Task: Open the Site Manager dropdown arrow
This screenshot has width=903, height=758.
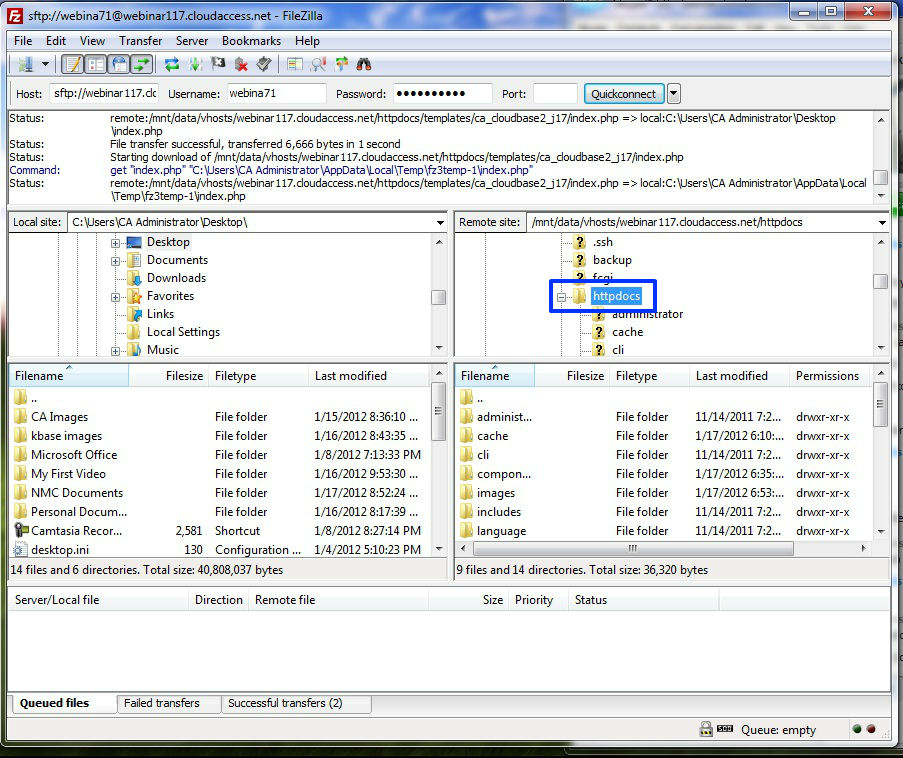Action: pos(45,64)
